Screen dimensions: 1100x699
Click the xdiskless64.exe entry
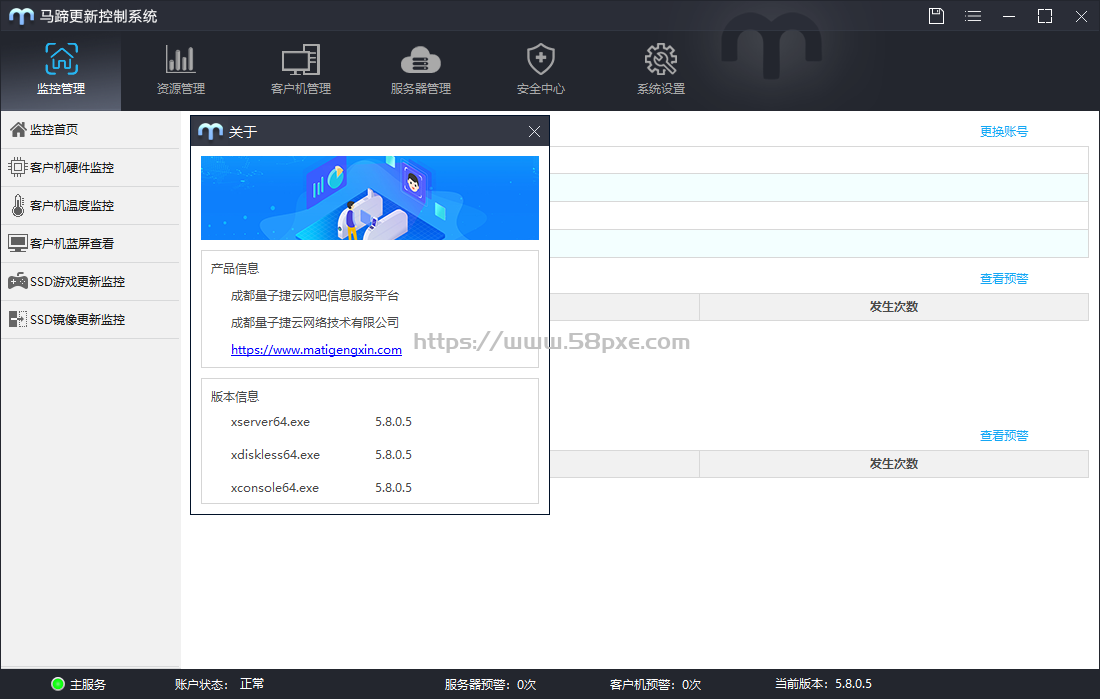[275, 455]
